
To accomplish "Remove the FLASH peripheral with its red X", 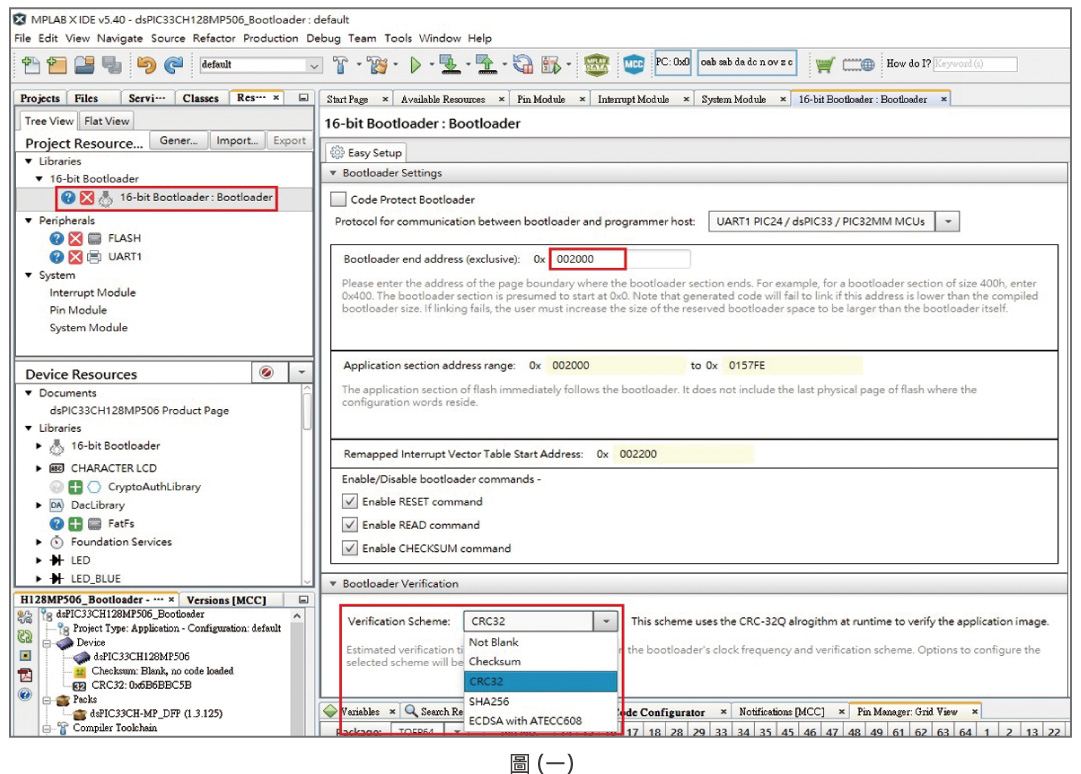I will [x=76, y=239].
